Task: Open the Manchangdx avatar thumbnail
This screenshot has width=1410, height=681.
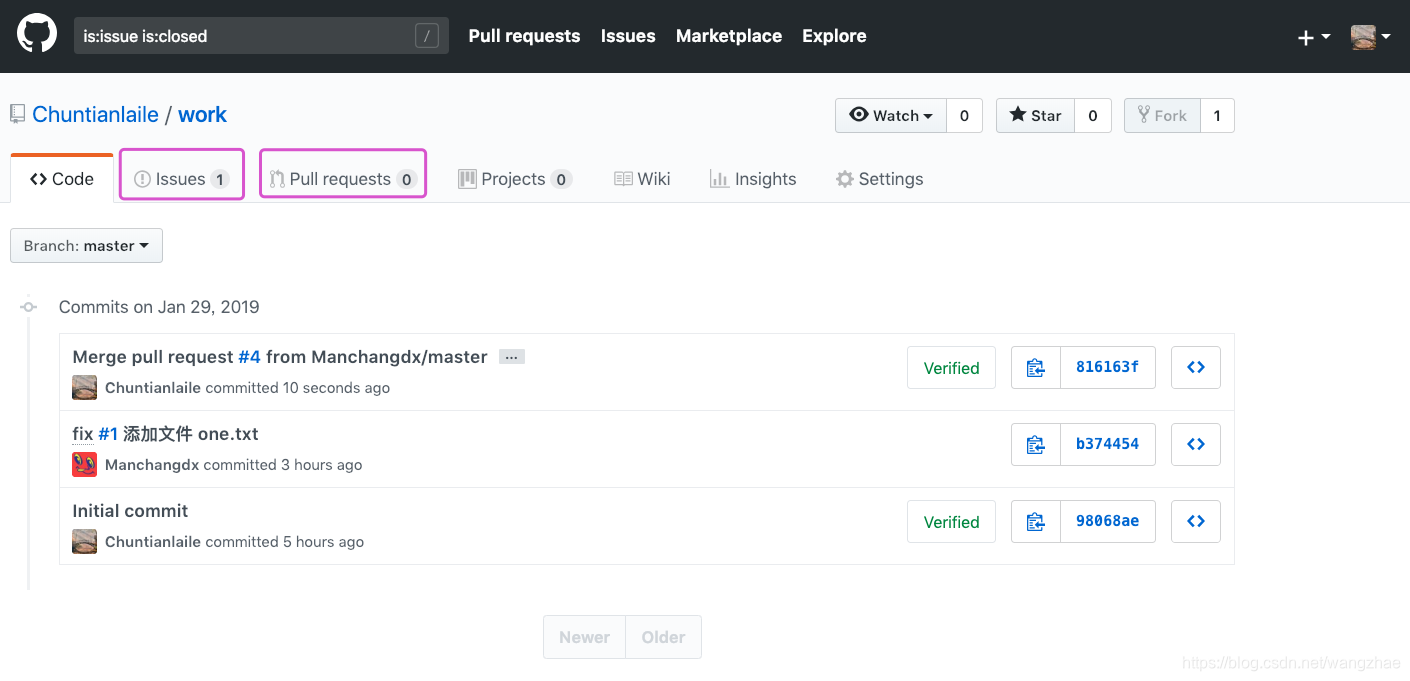Action: pos(85,465)
